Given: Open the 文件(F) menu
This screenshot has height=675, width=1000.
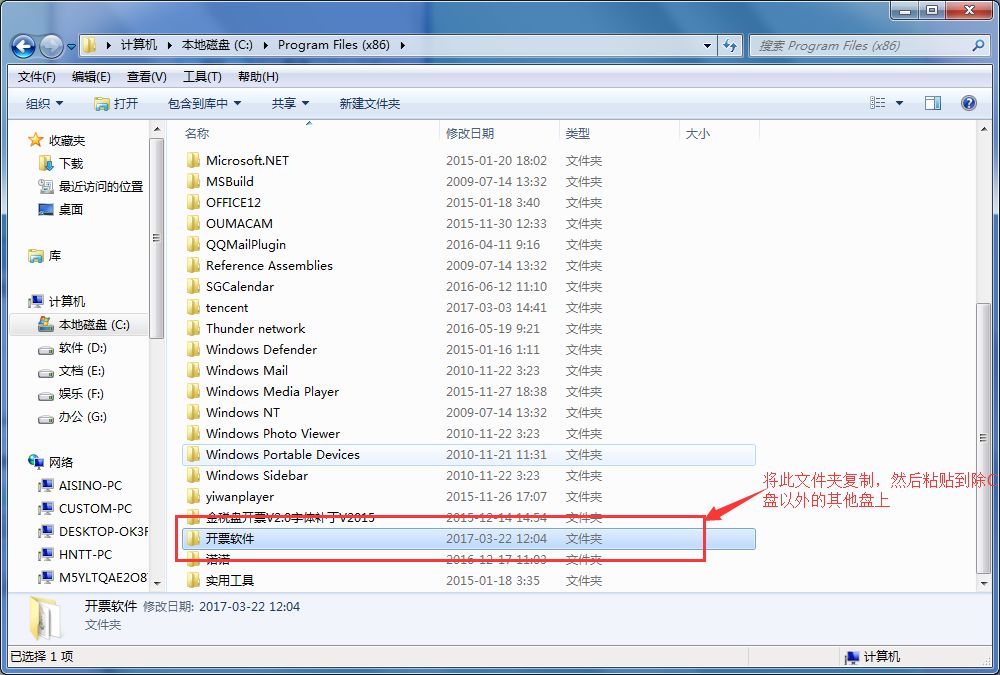Looking at the screenshot, I should 37,77.
